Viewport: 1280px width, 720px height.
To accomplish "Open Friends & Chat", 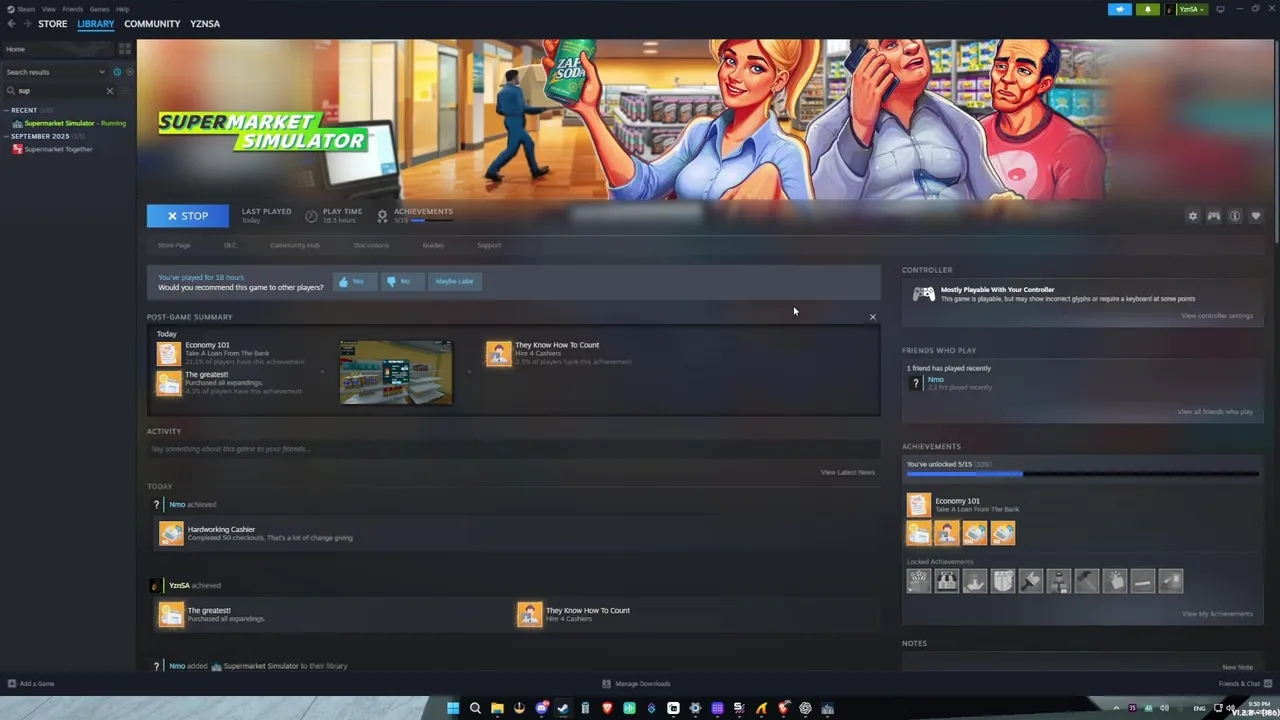I will point(1245,684).
